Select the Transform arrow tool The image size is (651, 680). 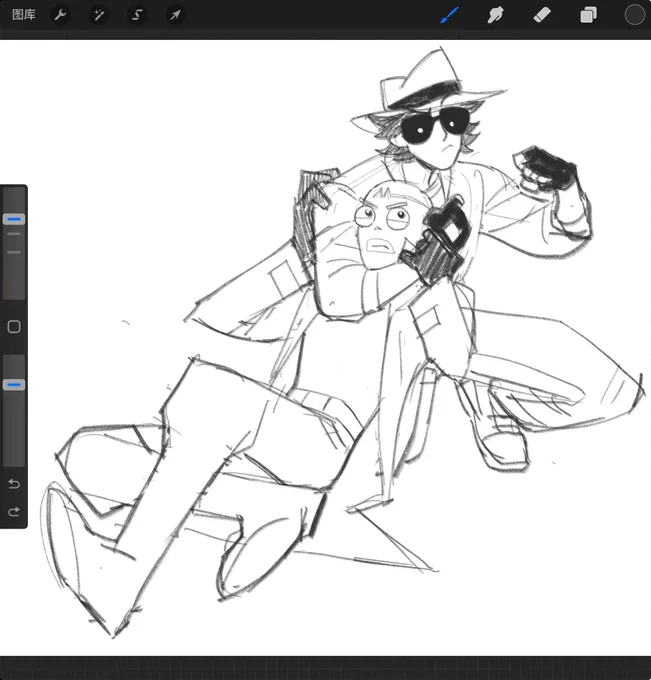click(175, 15)
